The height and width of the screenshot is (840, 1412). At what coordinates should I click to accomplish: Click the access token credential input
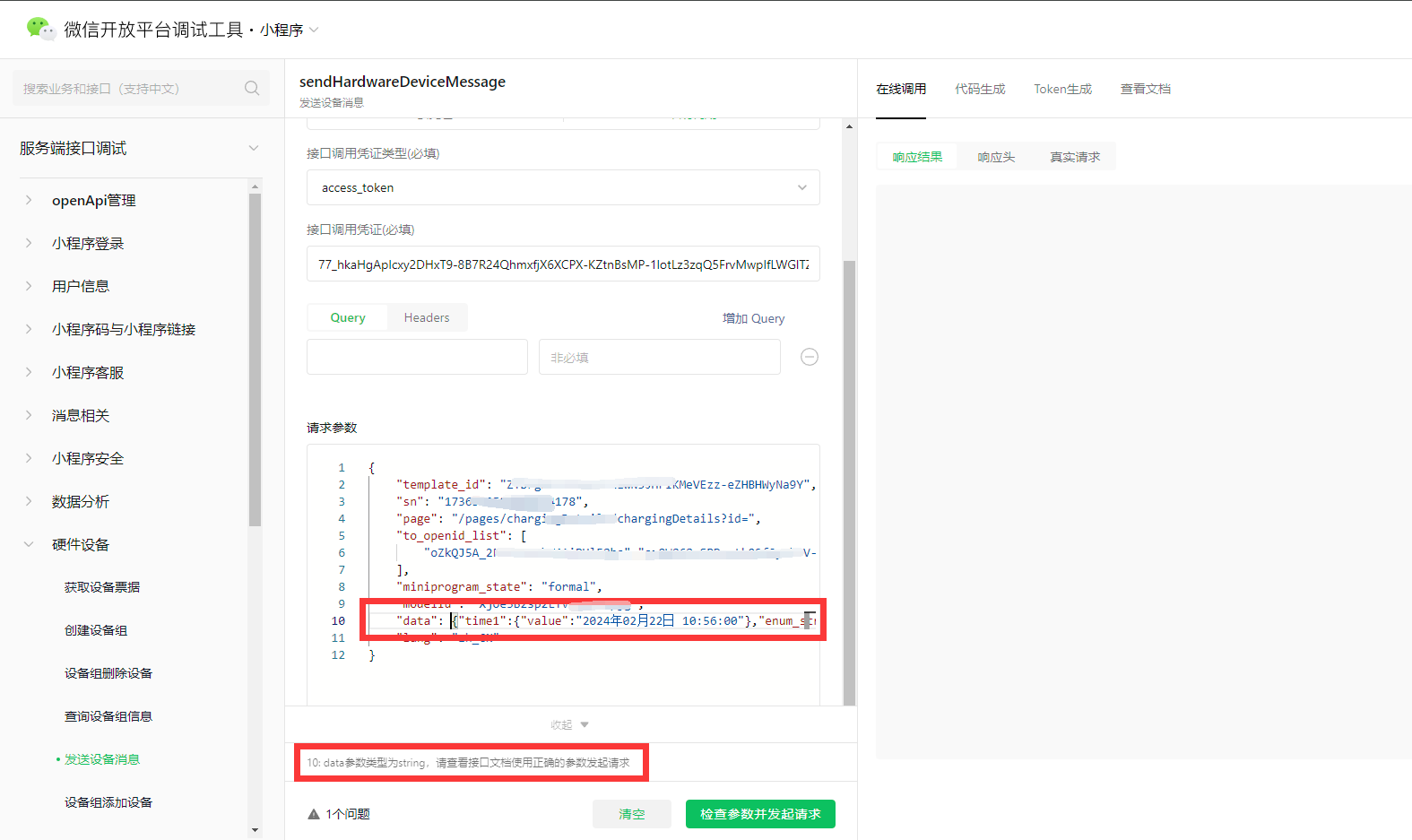click(563, 264)
